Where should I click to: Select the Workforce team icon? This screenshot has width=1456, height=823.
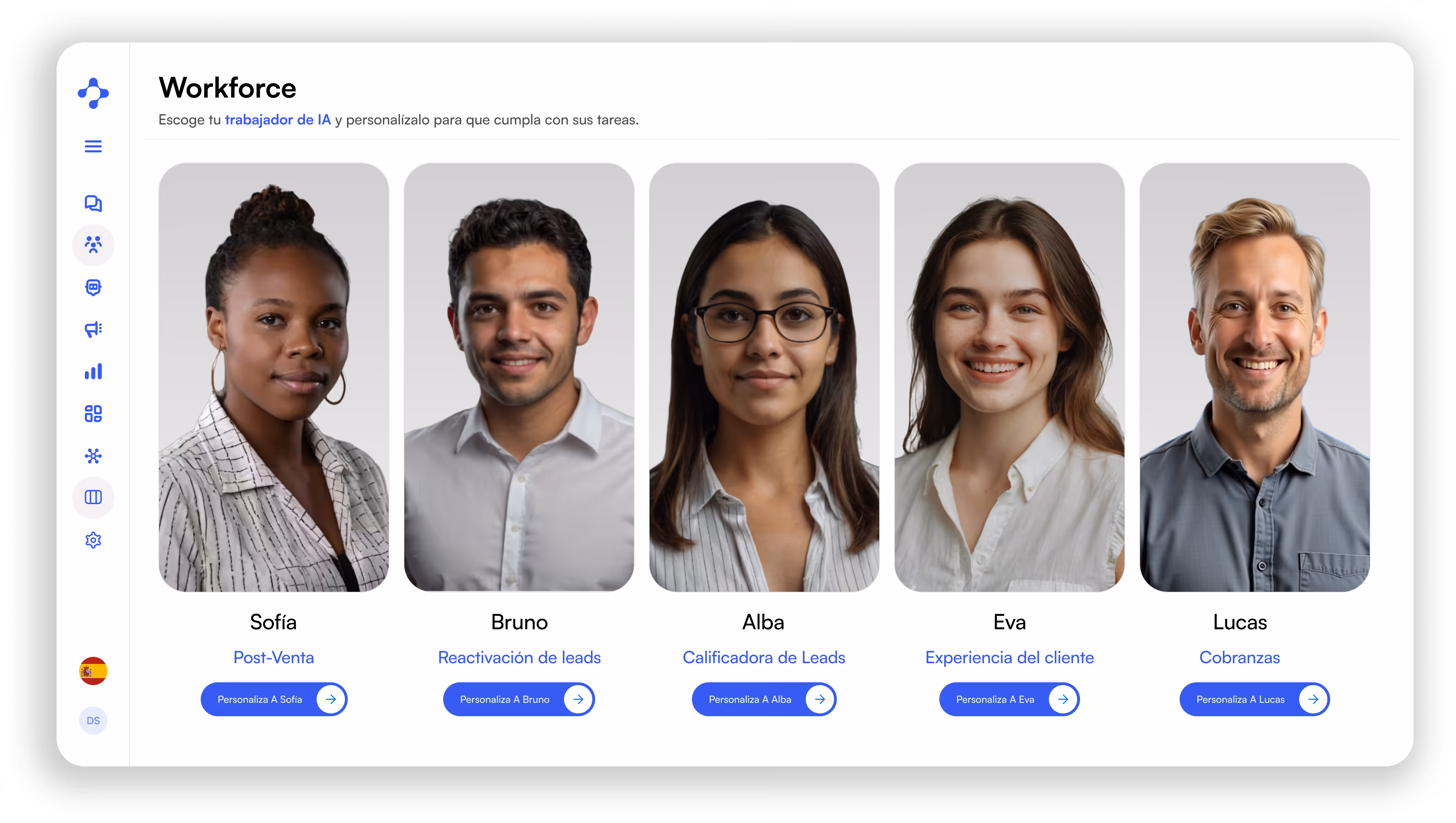[93, 245]
